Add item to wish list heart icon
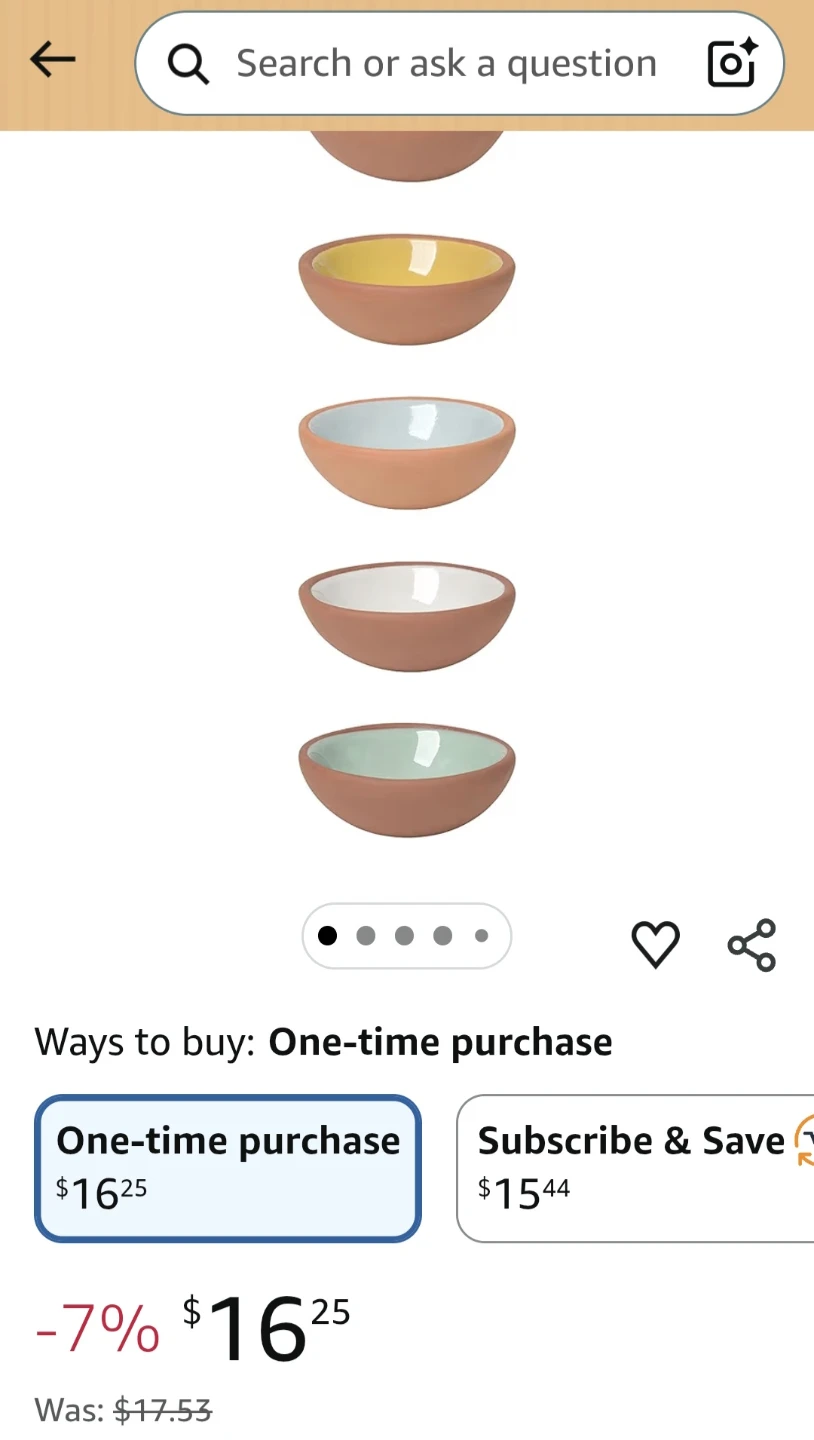Screen dimensions: 814x1440 (x=656, y=944)
